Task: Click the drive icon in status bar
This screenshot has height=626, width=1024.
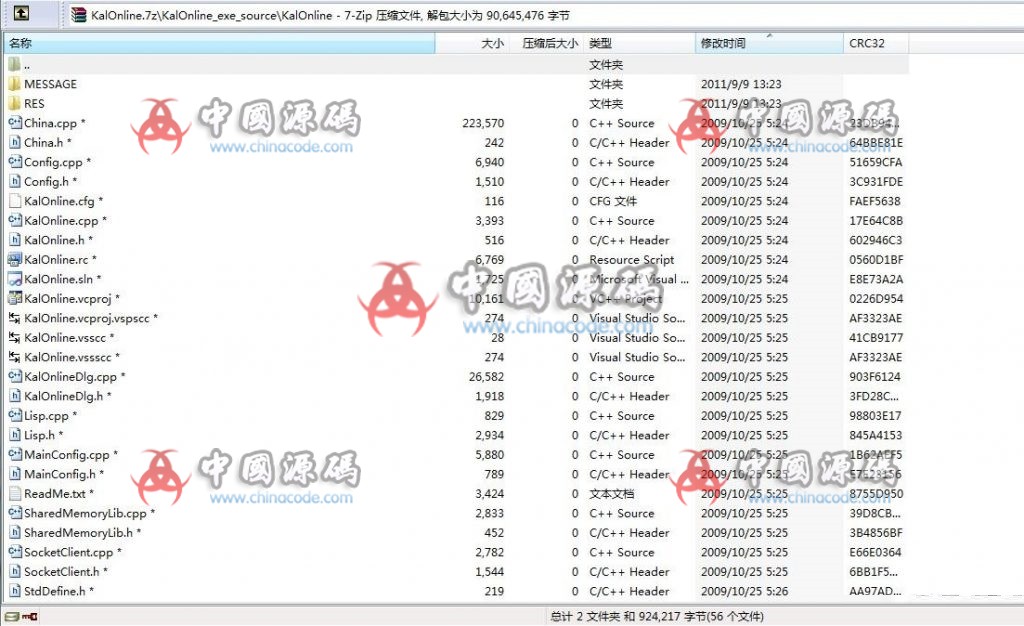Action: click(x=12, y=616)
